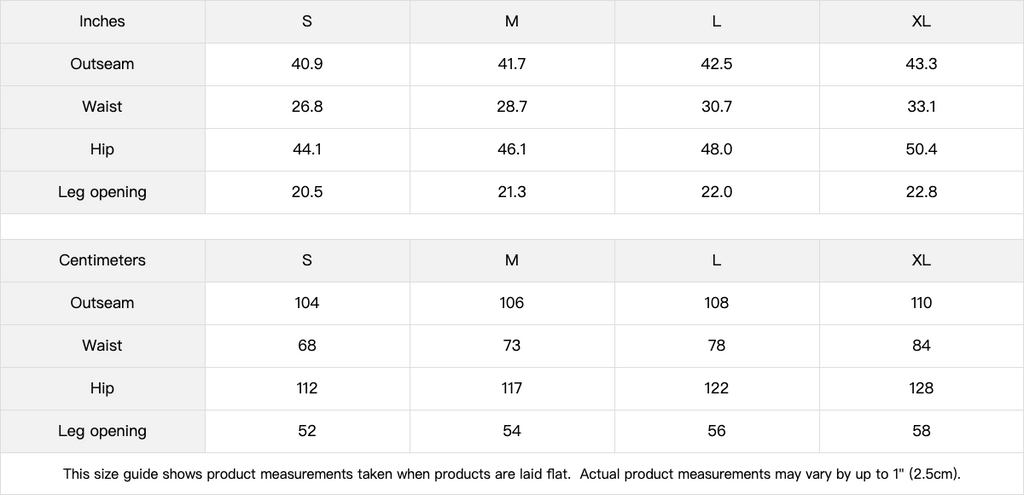The width and height of the screenshot is (1024, 495).
Task: Click the Hip row label in Inches table
Action: click(102, 149)
